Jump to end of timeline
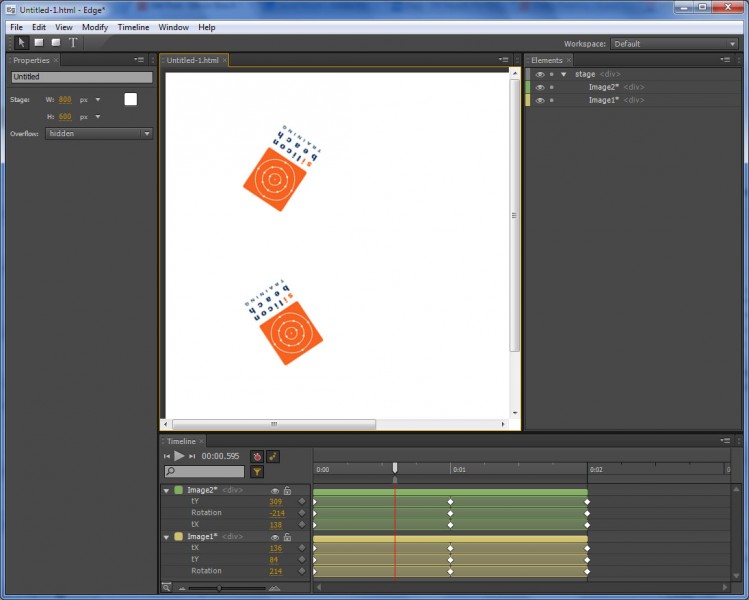This screenshot has width=749, height=600. (192, 456)
